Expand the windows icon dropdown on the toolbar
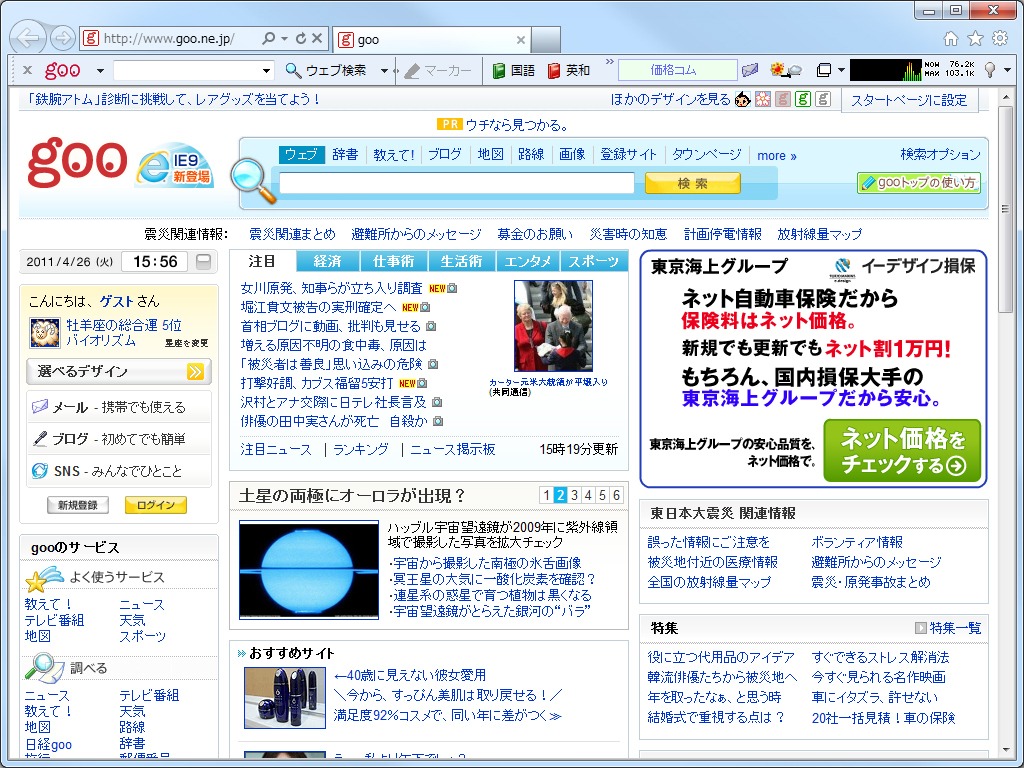Image resolution: width=1024 pixels, height=768 pixels. (841, 71)
